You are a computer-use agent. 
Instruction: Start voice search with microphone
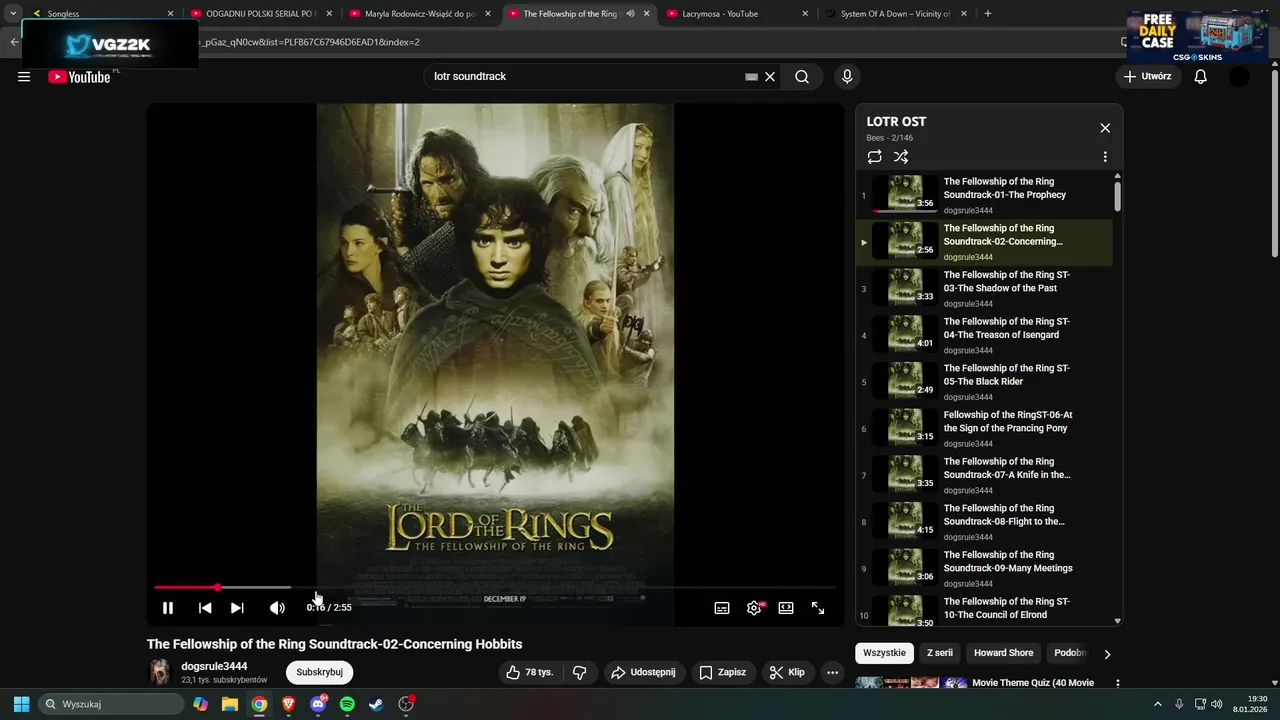[x=847, y=77]
